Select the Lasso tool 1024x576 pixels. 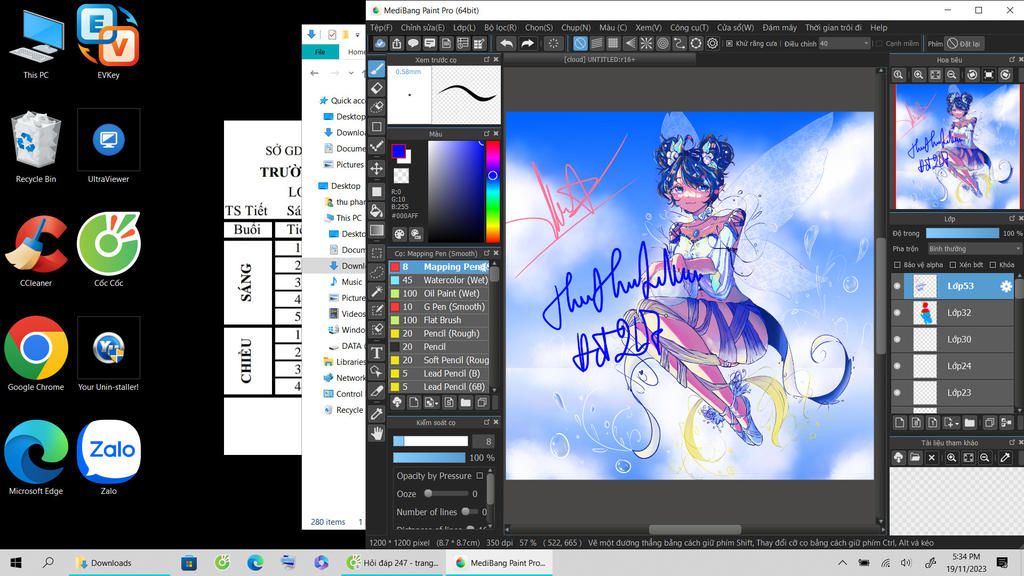(x=377, y=272)
